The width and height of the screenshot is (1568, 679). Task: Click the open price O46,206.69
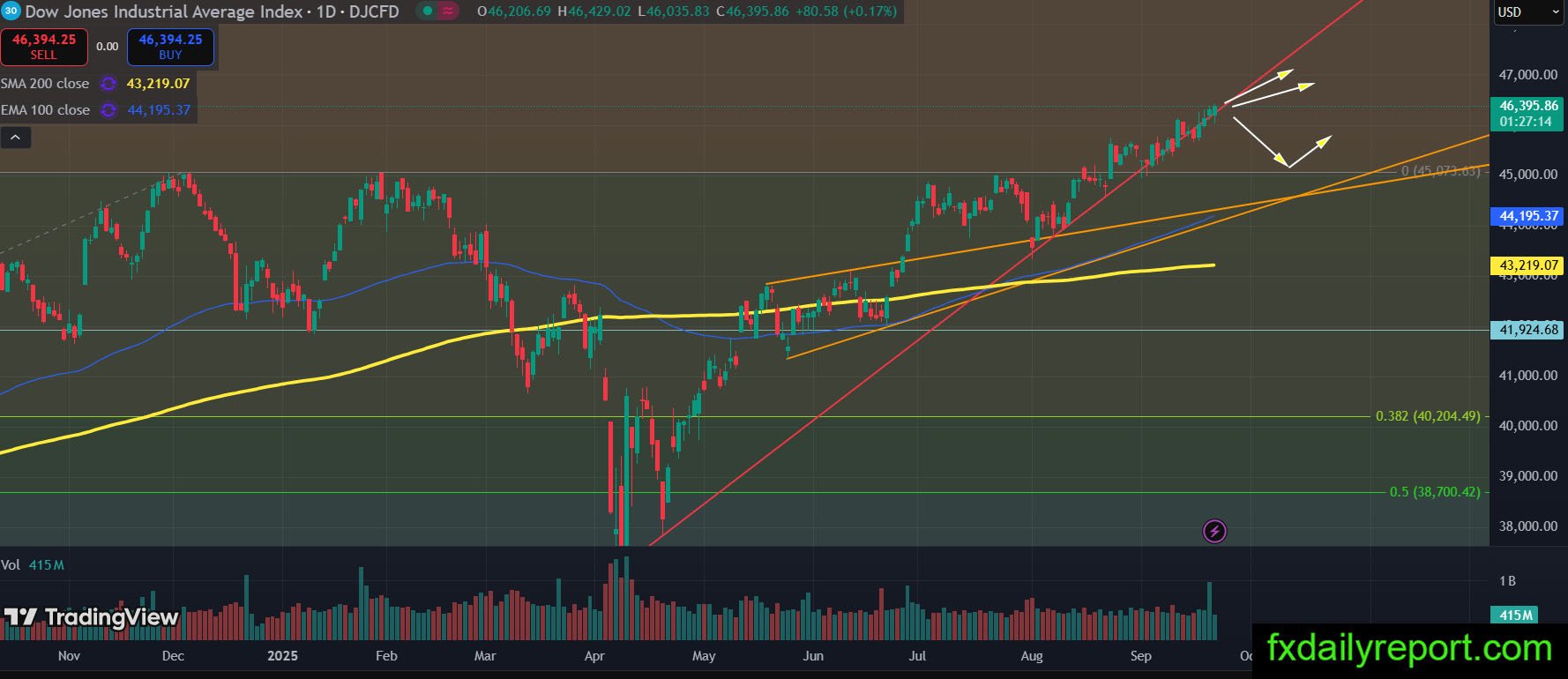514,11
